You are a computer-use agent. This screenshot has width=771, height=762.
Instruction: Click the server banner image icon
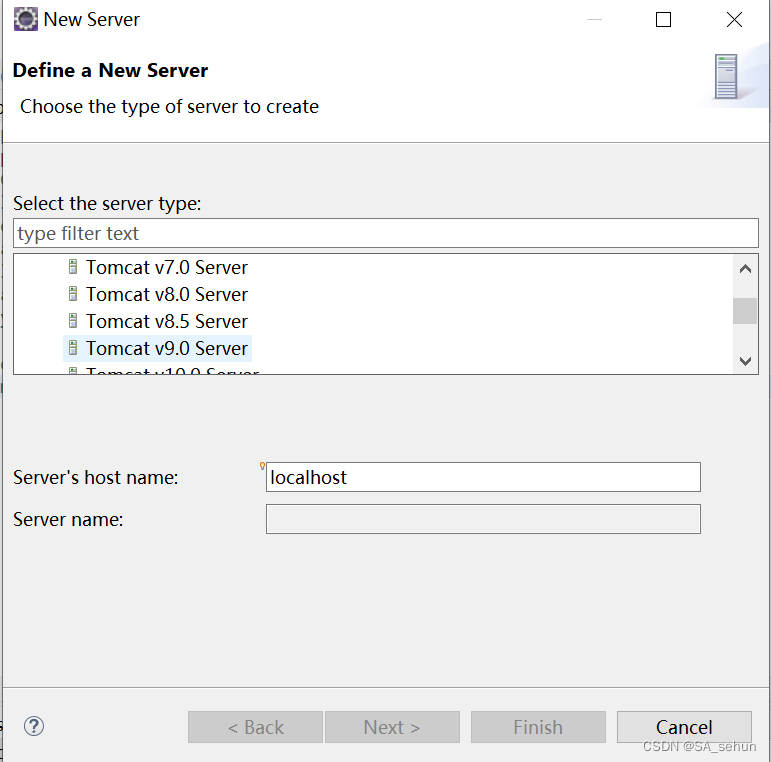click(727, 77)
